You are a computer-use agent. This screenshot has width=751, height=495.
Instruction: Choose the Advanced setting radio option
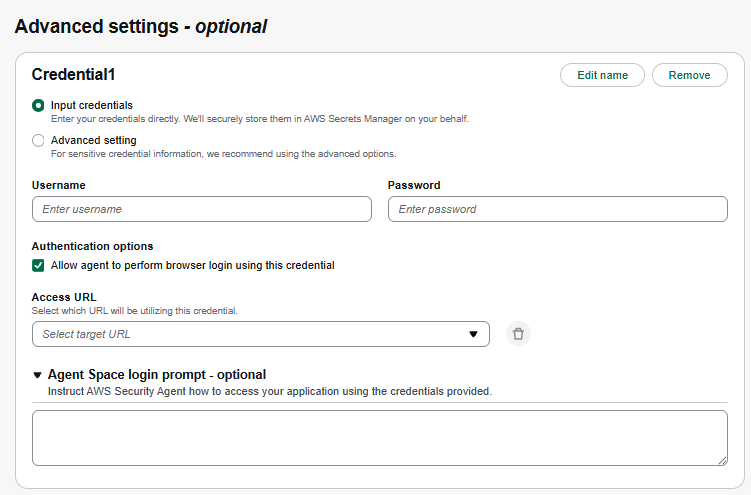click(38, 141)
